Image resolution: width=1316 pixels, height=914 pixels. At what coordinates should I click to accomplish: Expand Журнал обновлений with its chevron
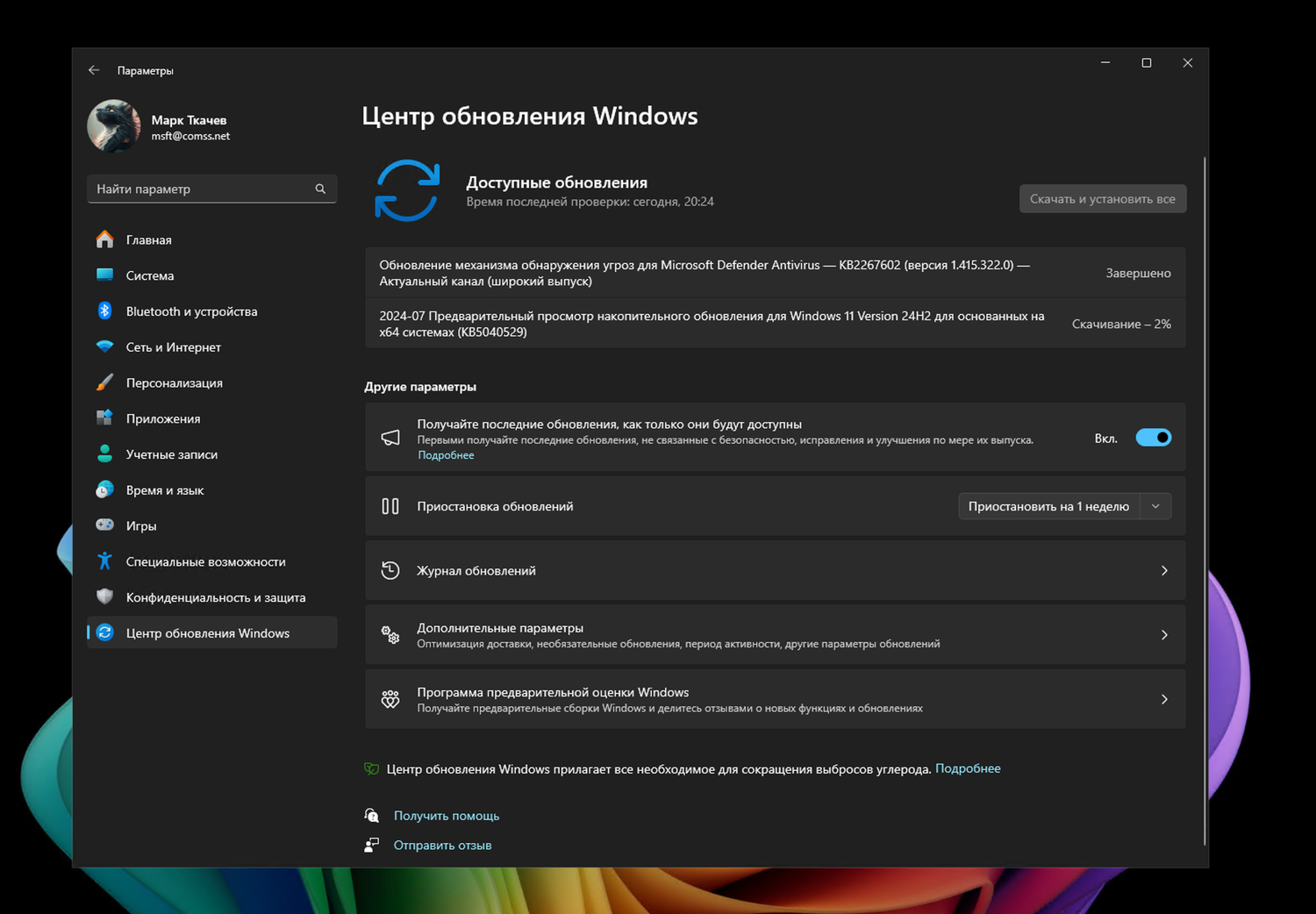coord(1164,571)
